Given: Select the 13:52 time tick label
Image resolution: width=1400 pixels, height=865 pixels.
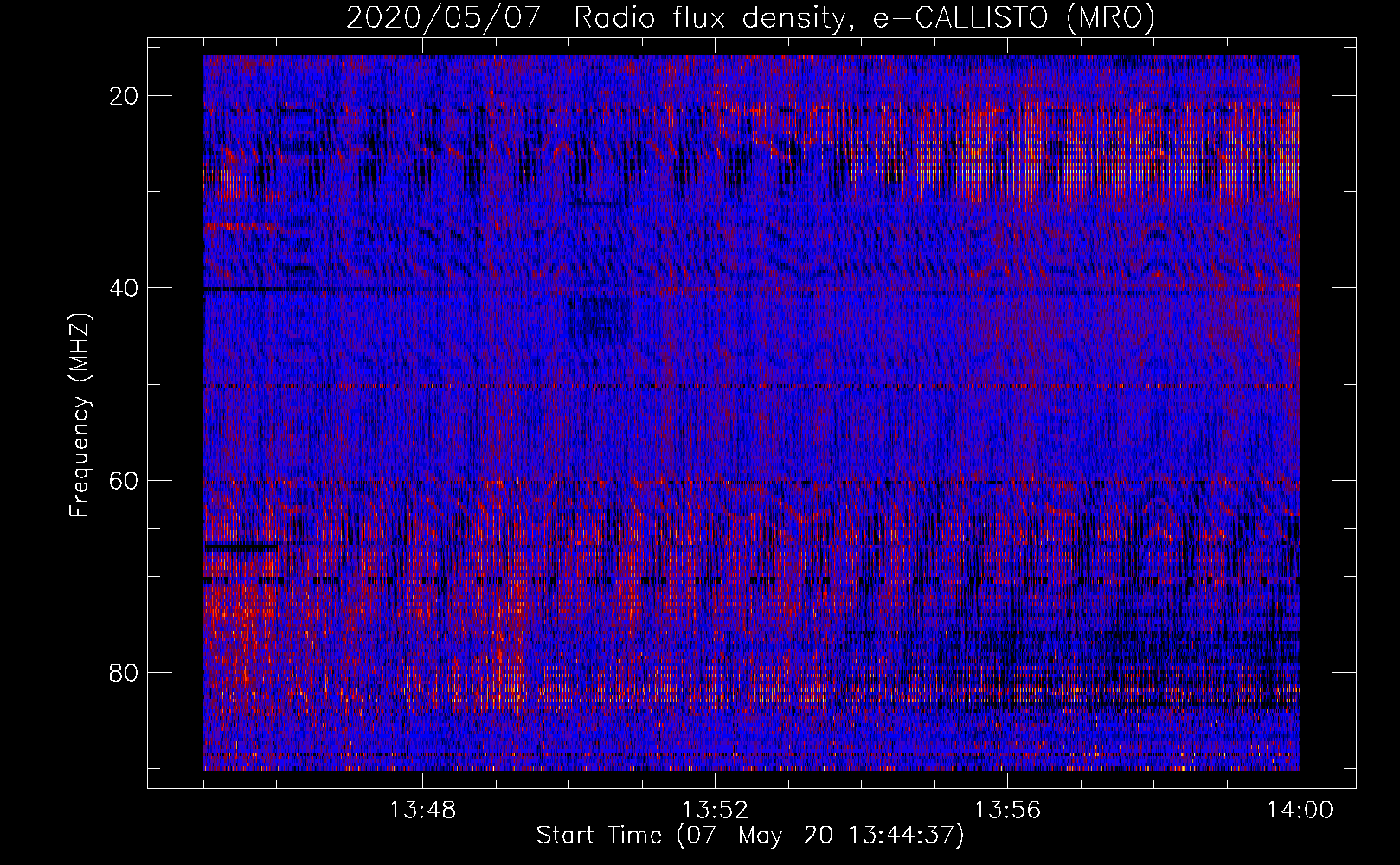Looking at the screenshot, I should coord(716,811).
